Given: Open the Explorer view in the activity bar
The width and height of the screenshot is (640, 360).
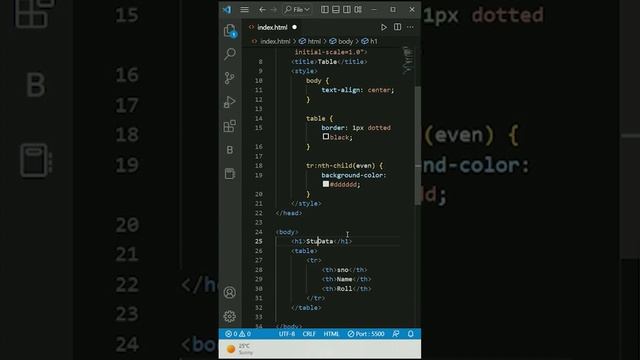Looking at the screenshot, I should coord(230,30).
